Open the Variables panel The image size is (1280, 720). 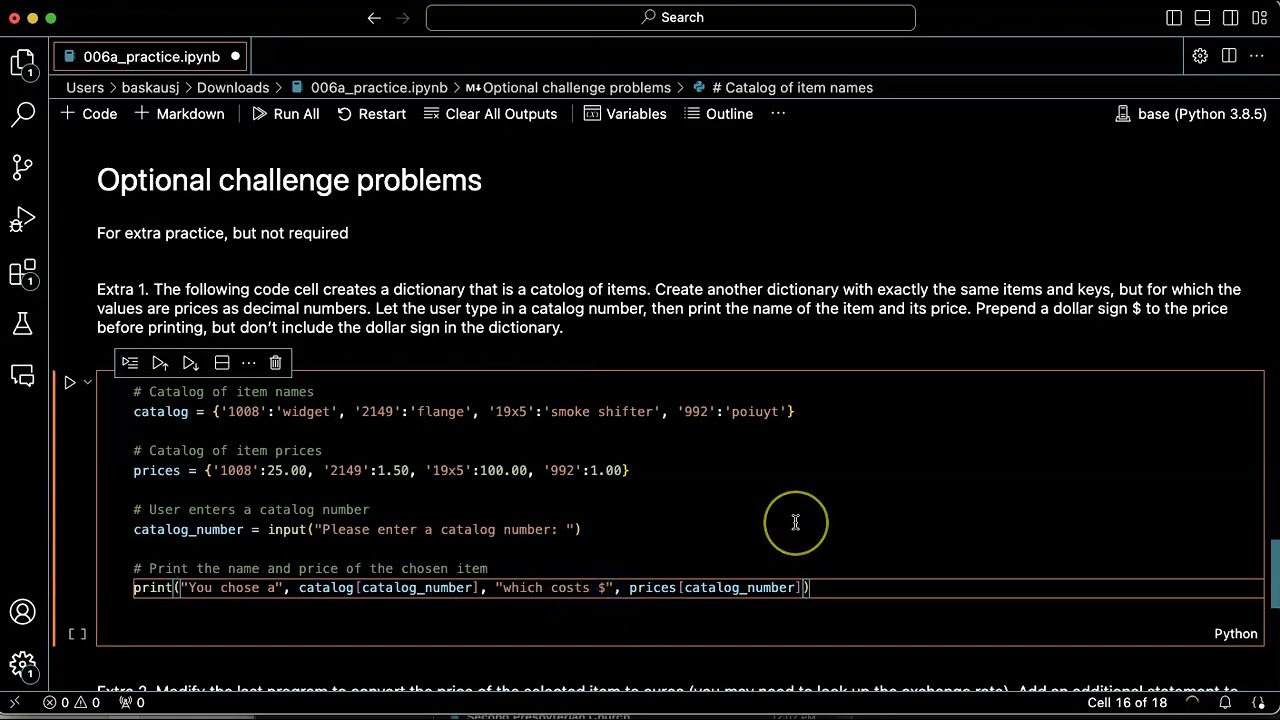point(625,114)
